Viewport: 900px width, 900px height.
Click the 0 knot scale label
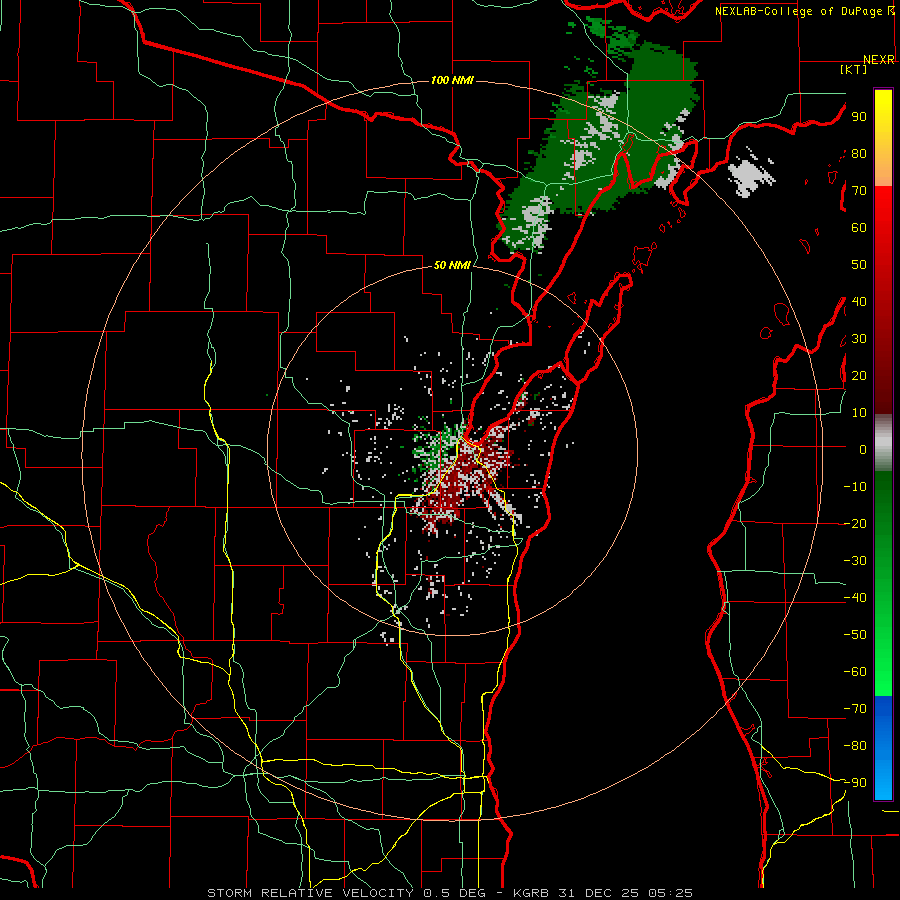[863, 450]
